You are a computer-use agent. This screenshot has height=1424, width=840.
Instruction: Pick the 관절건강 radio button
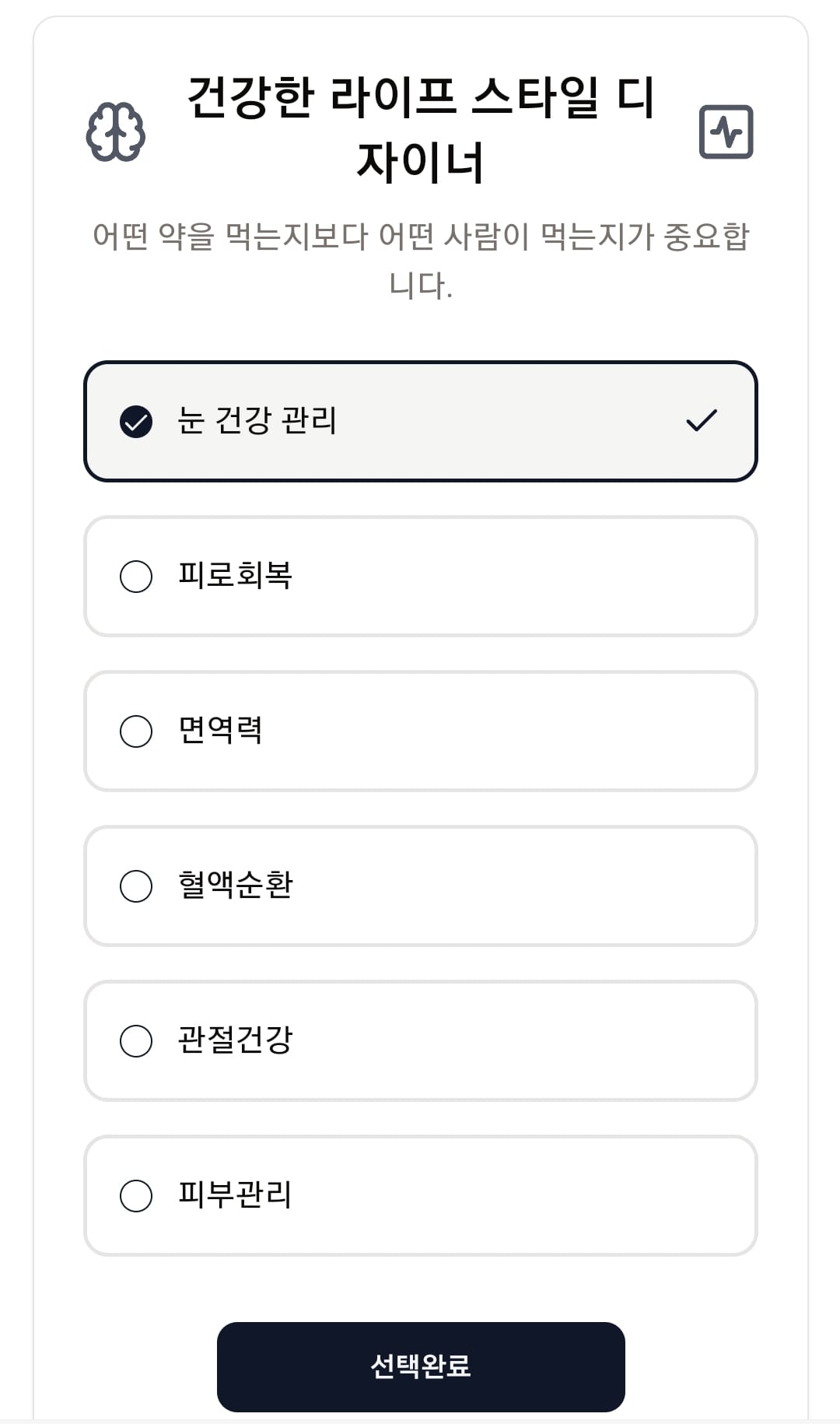click(136, 1041)
